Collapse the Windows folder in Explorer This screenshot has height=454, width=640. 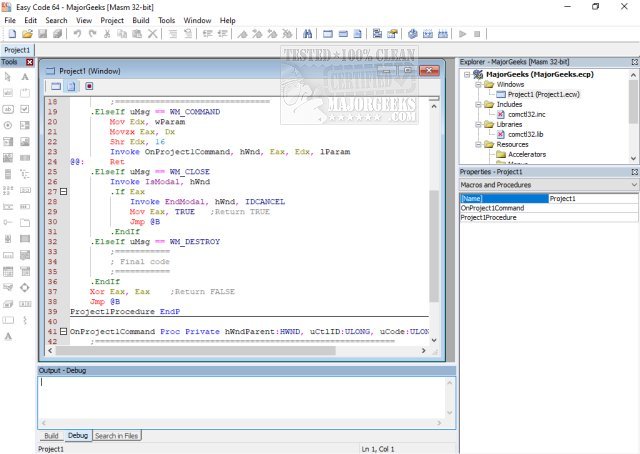pyautogui.click(x=479, y=84)
